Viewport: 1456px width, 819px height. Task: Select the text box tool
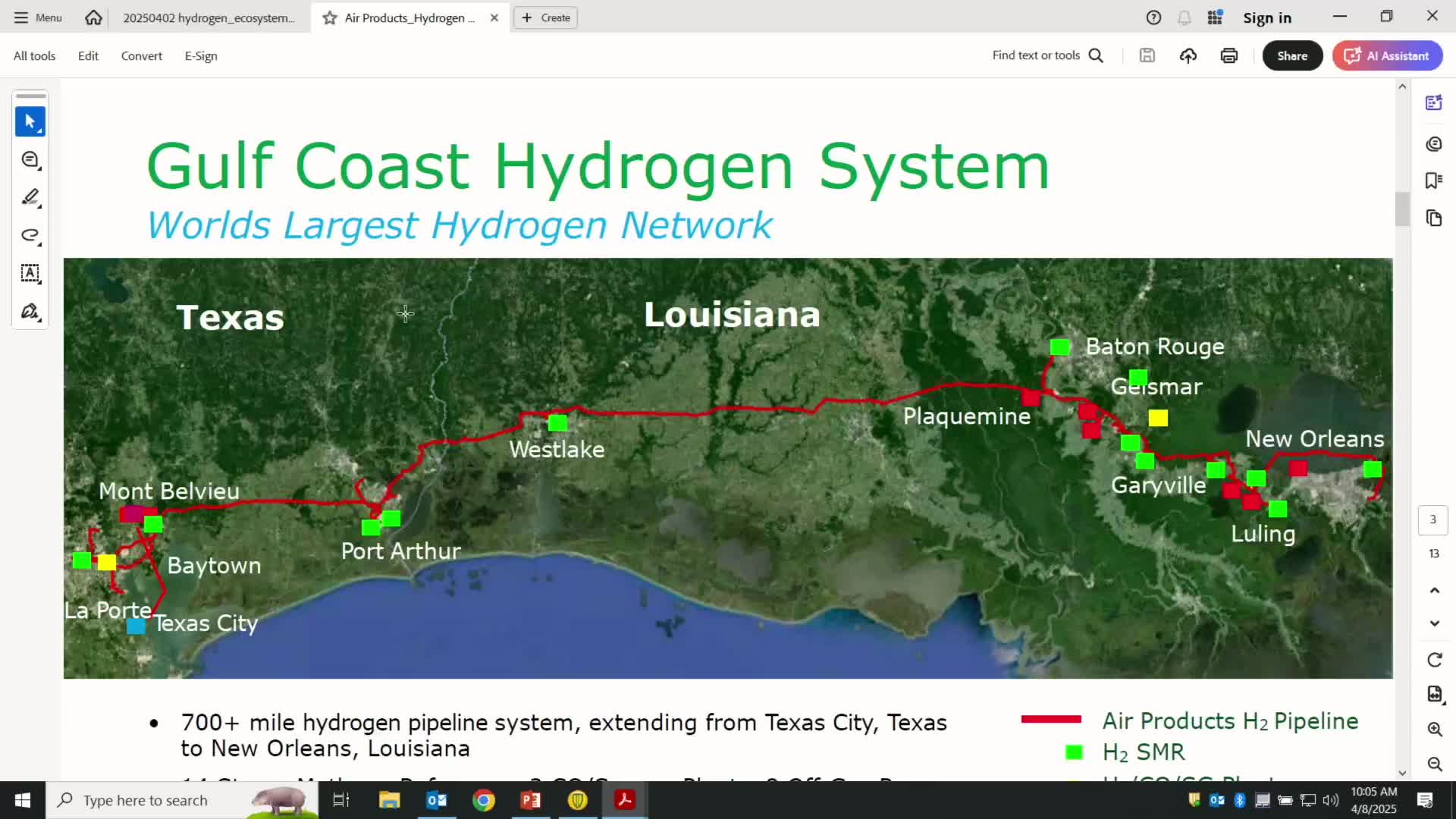30,273
